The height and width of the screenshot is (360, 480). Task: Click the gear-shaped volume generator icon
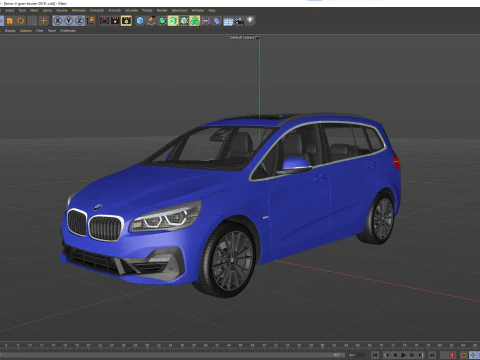point(184,21)
